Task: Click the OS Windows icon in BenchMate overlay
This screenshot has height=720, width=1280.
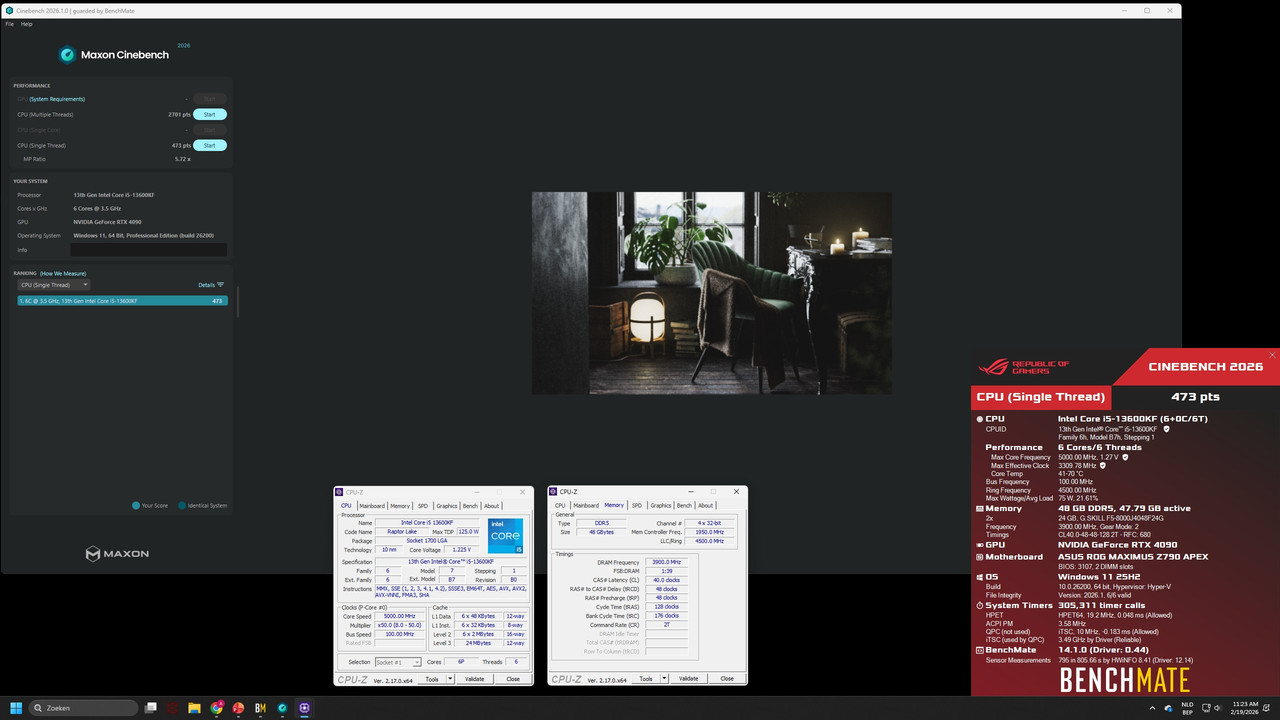Action: 980,577
